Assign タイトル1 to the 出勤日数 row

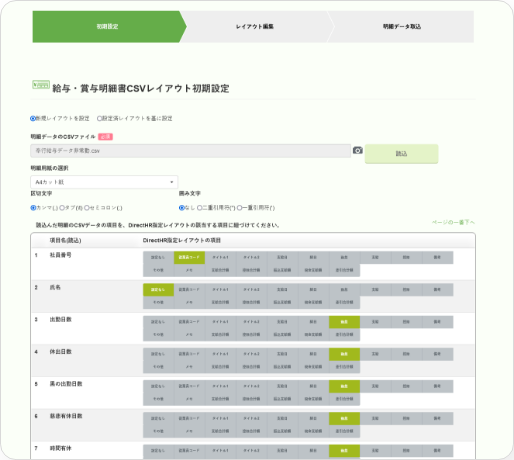coord(220,322)
